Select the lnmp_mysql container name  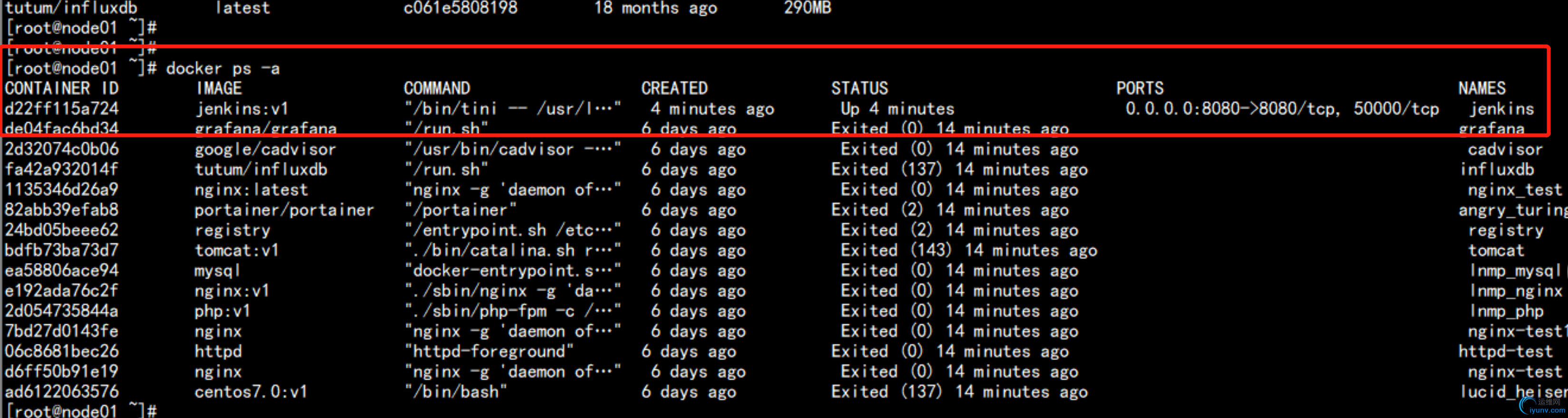pyautogui.click(x=1516, y=270)
